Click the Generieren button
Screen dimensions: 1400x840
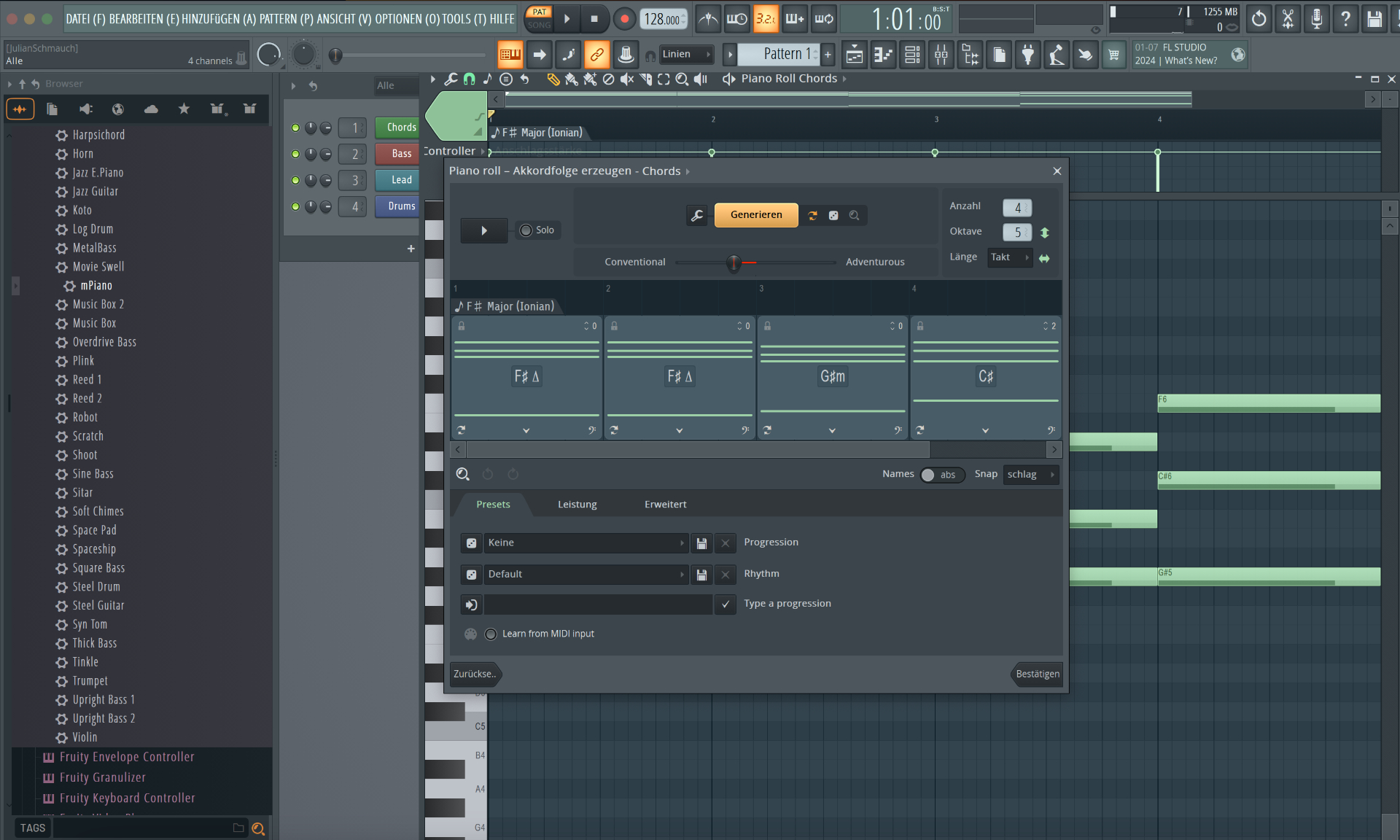(x=756, y=215)
